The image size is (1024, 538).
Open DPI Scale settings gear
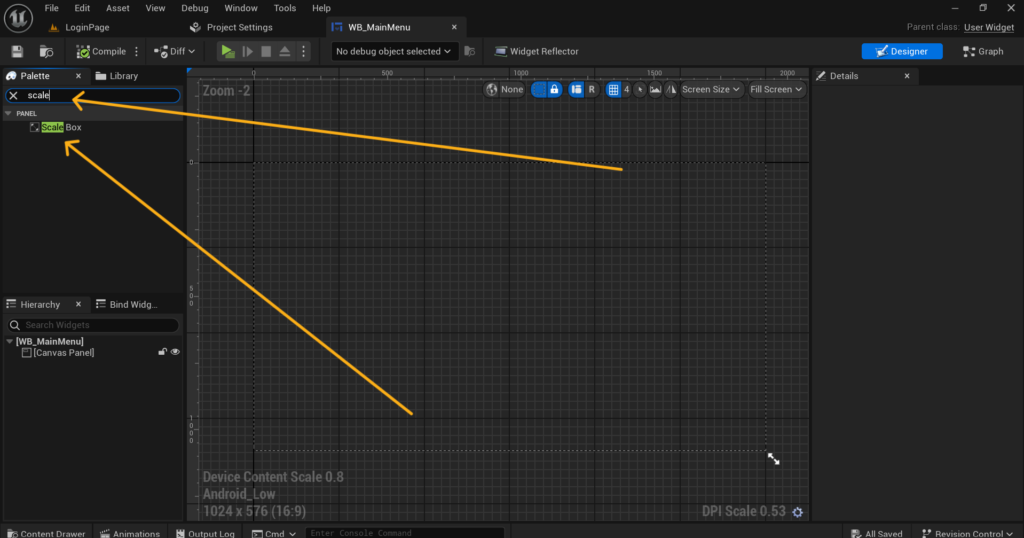tap(797, 512)
